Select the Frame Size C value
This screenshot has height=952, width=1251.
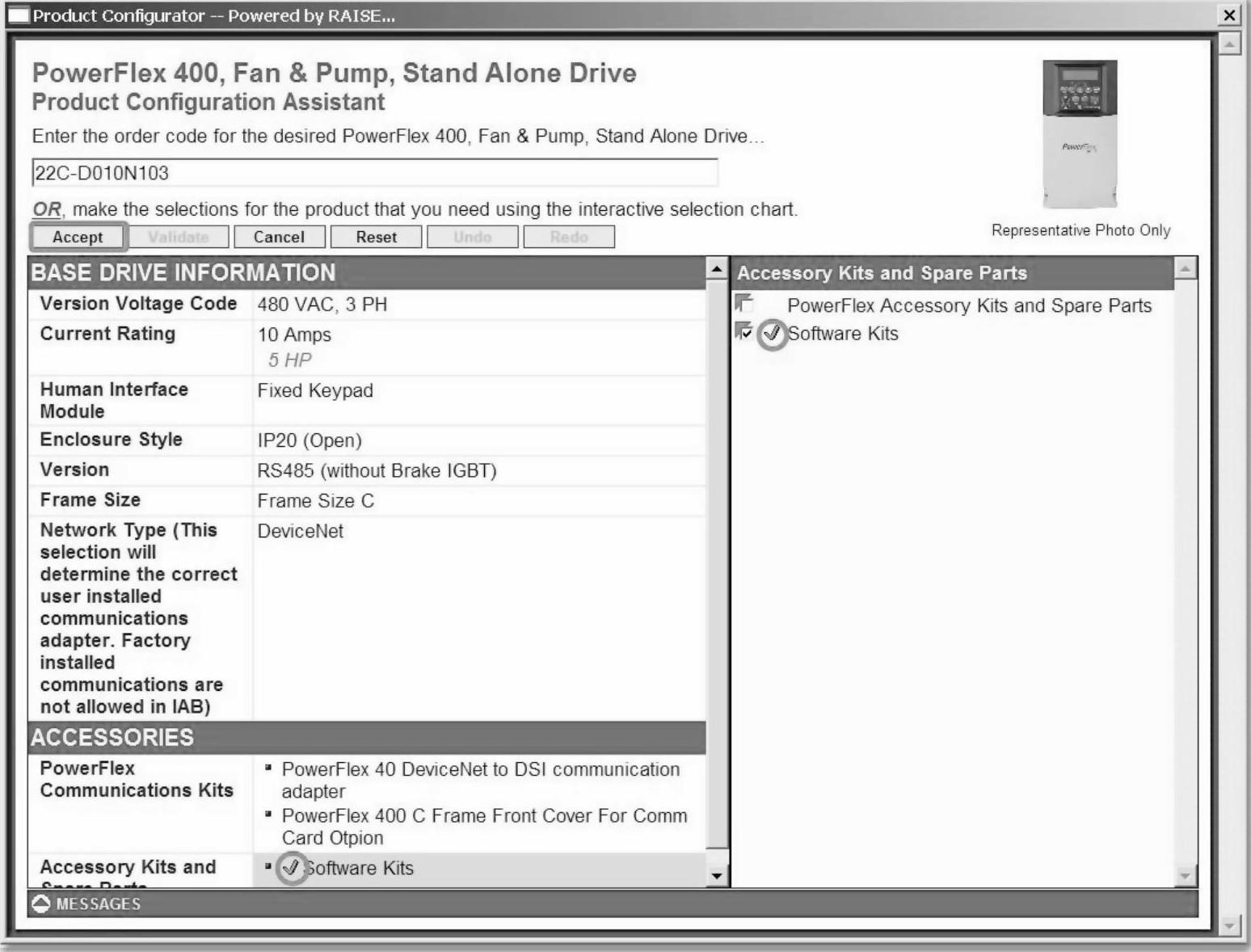tap(316, 501)
